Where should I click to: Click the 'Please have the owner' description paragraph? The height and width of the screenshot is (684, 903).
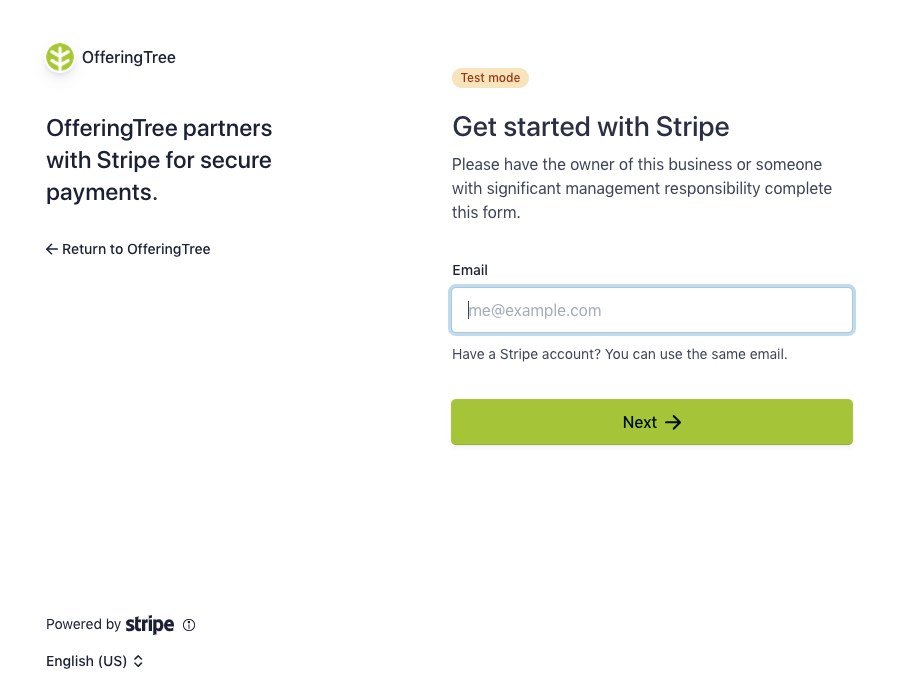[642, 188]
